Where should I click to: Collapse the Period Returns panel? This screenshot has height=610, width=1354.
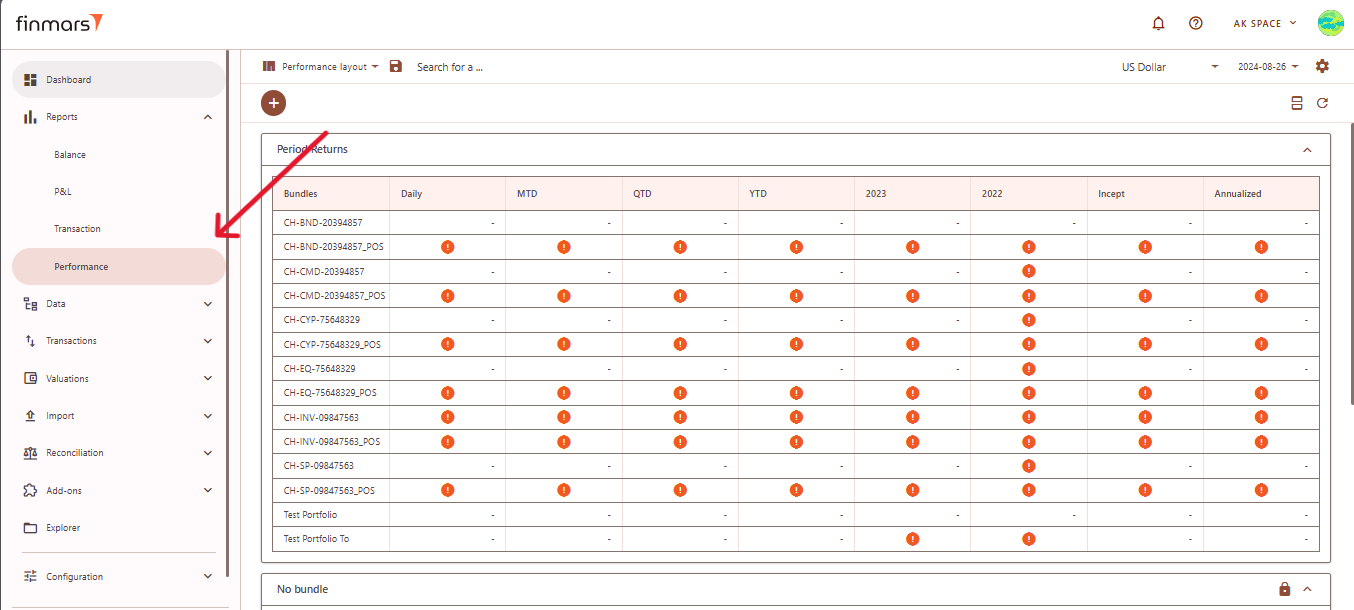[1307, 150]
